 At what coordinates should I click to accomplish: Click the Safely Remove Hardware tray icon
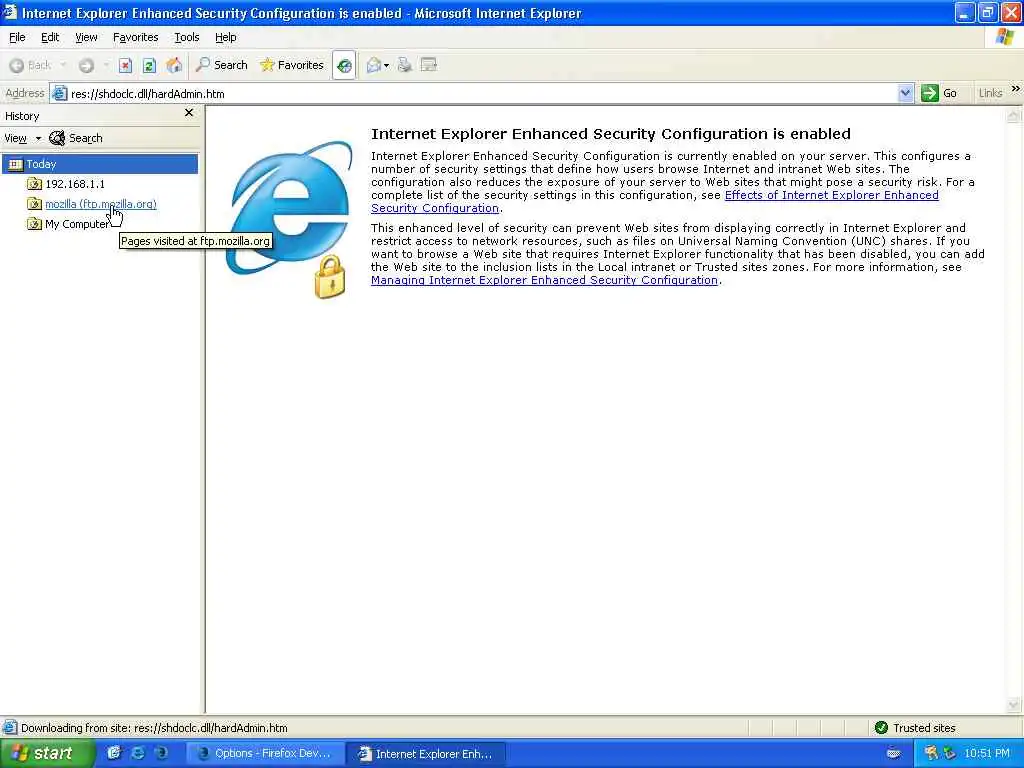pyautogui.click(x=950, y=753)
